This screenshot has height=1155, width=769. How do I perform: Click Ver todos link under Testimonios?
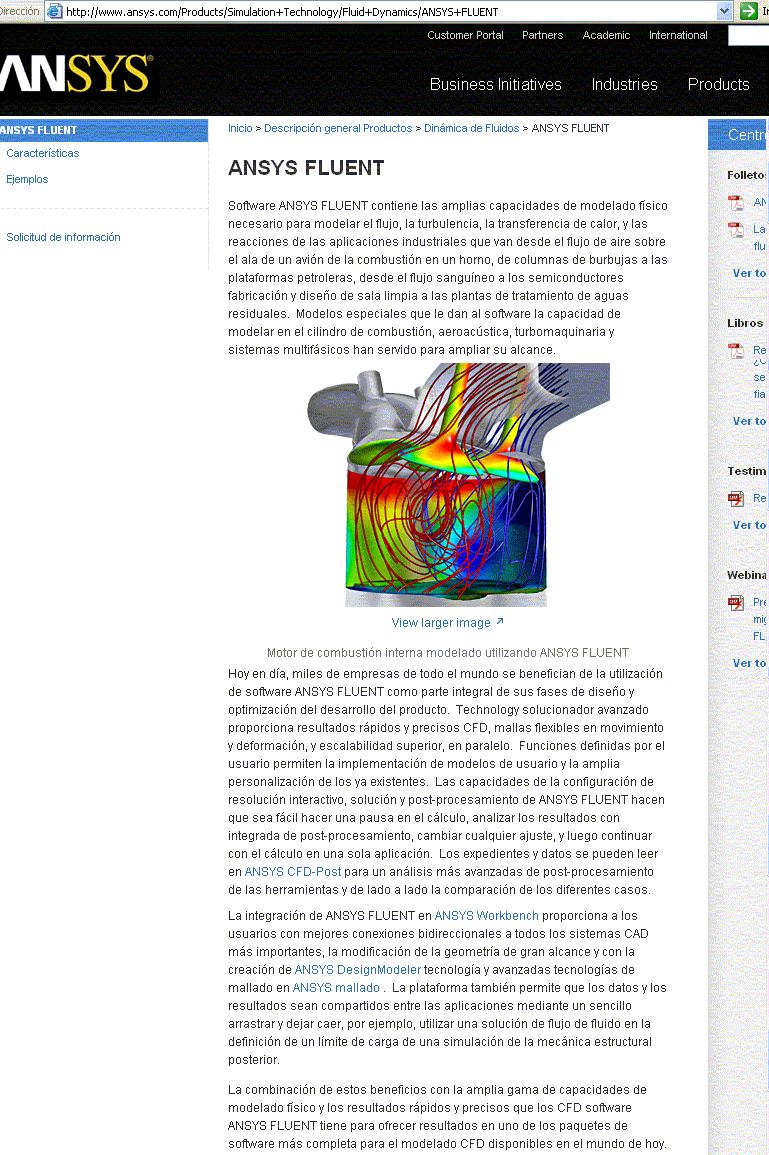point(750,525)
